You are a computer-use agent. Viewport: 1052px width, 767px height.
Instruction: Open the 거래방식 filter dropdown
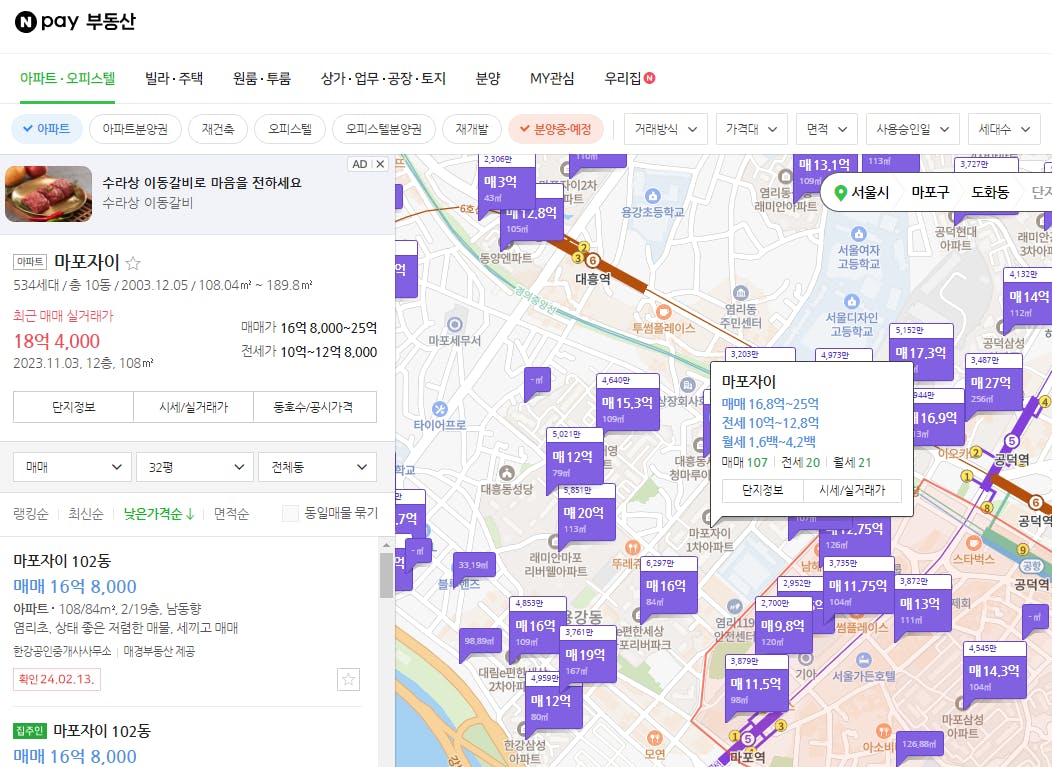pyautogui.click(x=666, y=129)
